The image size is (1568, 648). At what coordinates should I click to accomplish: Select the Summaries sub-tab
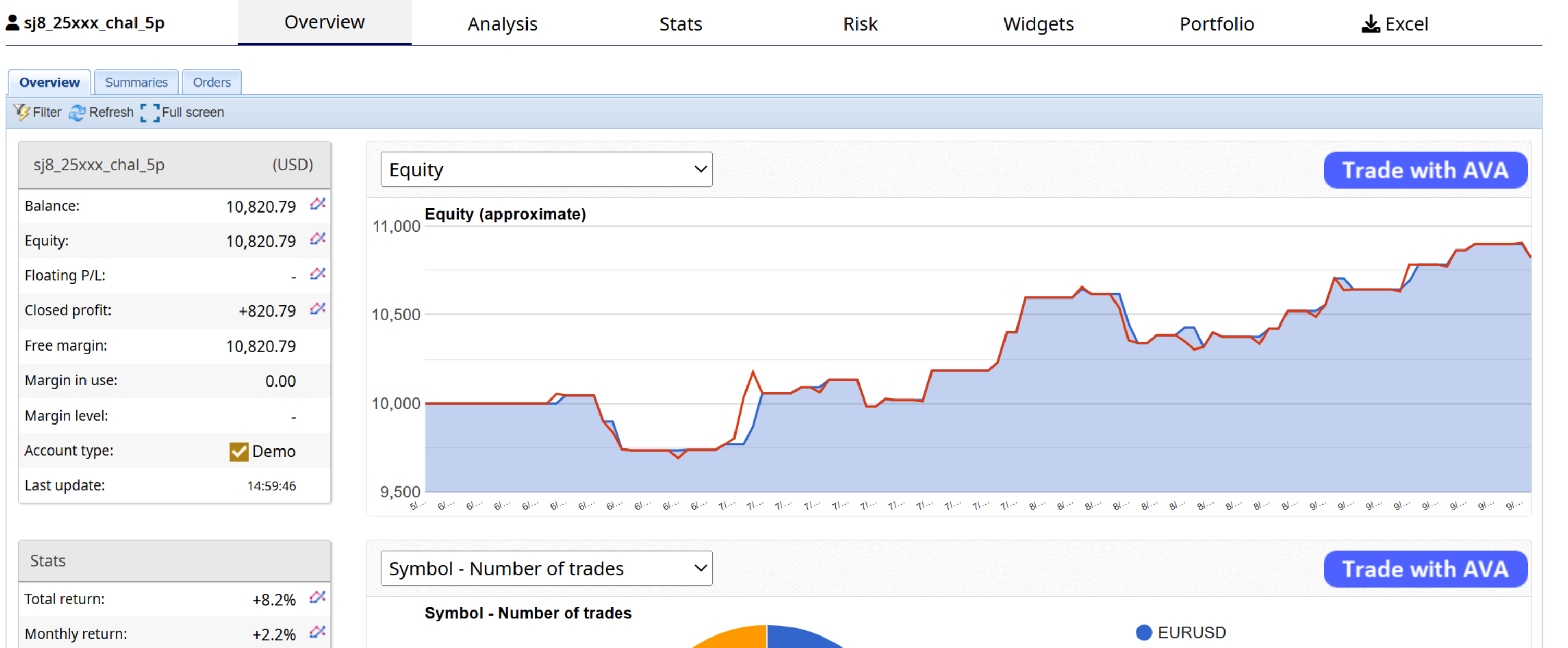click(x=137, y=82)
